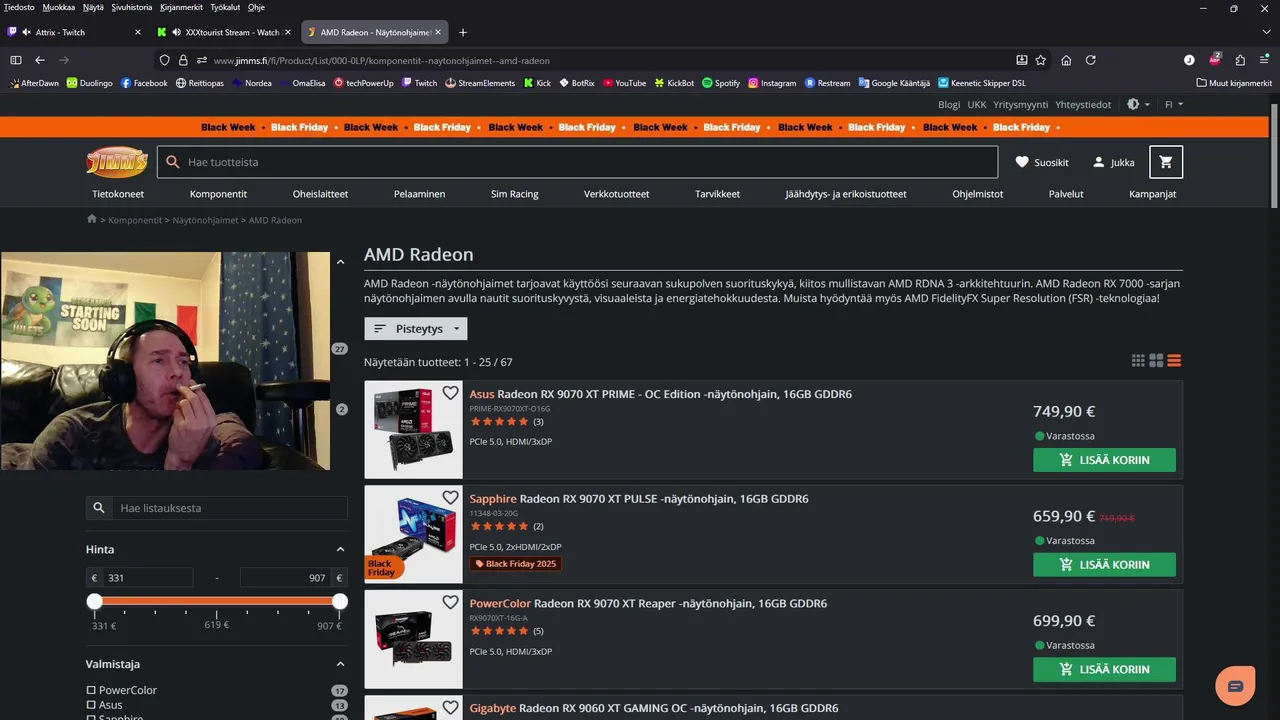Open the browser sidebar toggle

point(16,60)
